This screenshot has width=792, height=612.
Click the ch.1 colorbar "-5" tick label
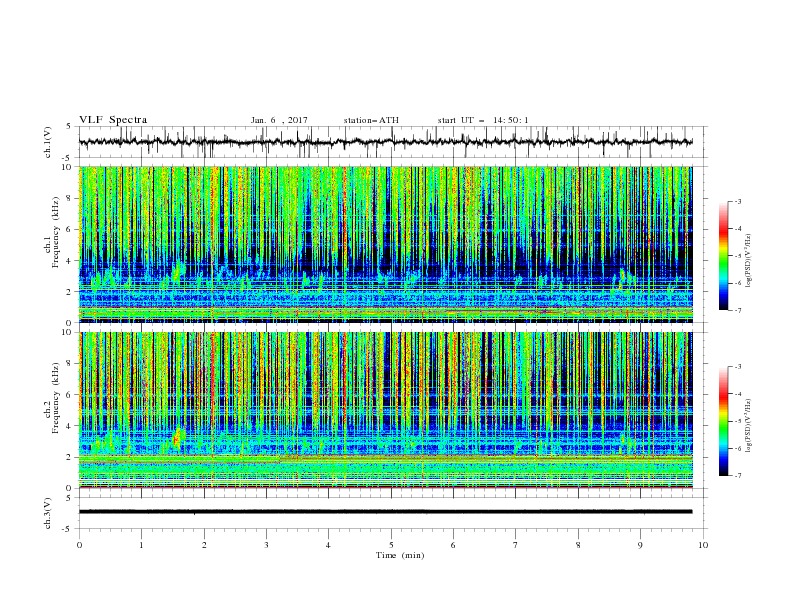(738, 257)
